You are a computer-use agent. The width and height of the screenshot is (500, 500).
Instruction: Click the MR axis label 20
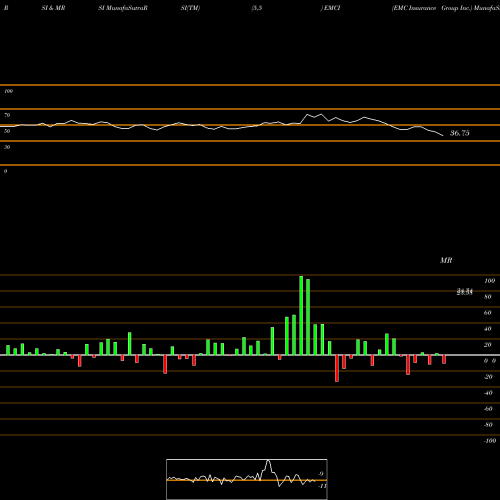(488, 345)
